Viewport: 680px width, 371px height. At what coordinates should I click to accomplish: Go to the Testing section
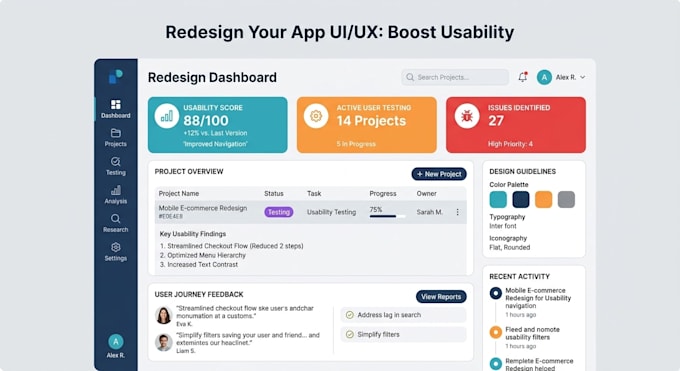(x=115, y=166)
